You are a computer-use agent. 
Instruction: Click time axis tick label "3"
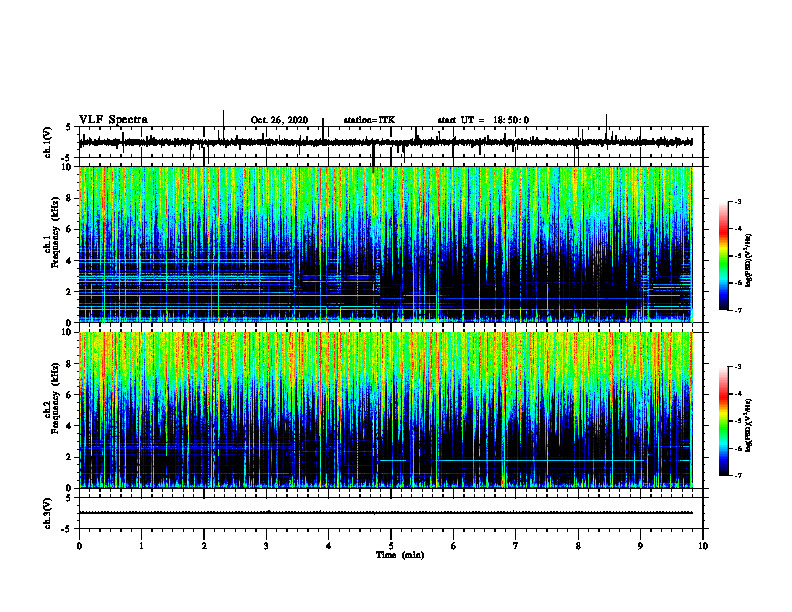point(266,546)
